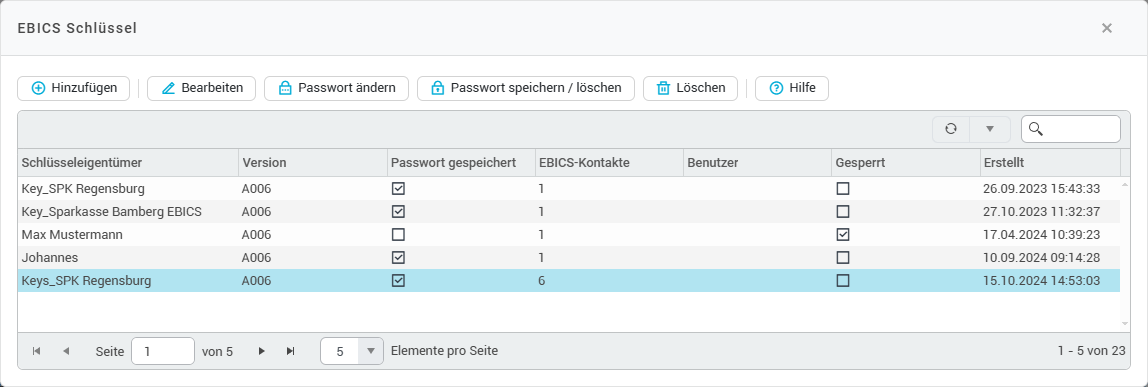Viewport: 1148px width, 387px height.
Task: Click Passwort speichern / löschen button
Action: point(526,88)
